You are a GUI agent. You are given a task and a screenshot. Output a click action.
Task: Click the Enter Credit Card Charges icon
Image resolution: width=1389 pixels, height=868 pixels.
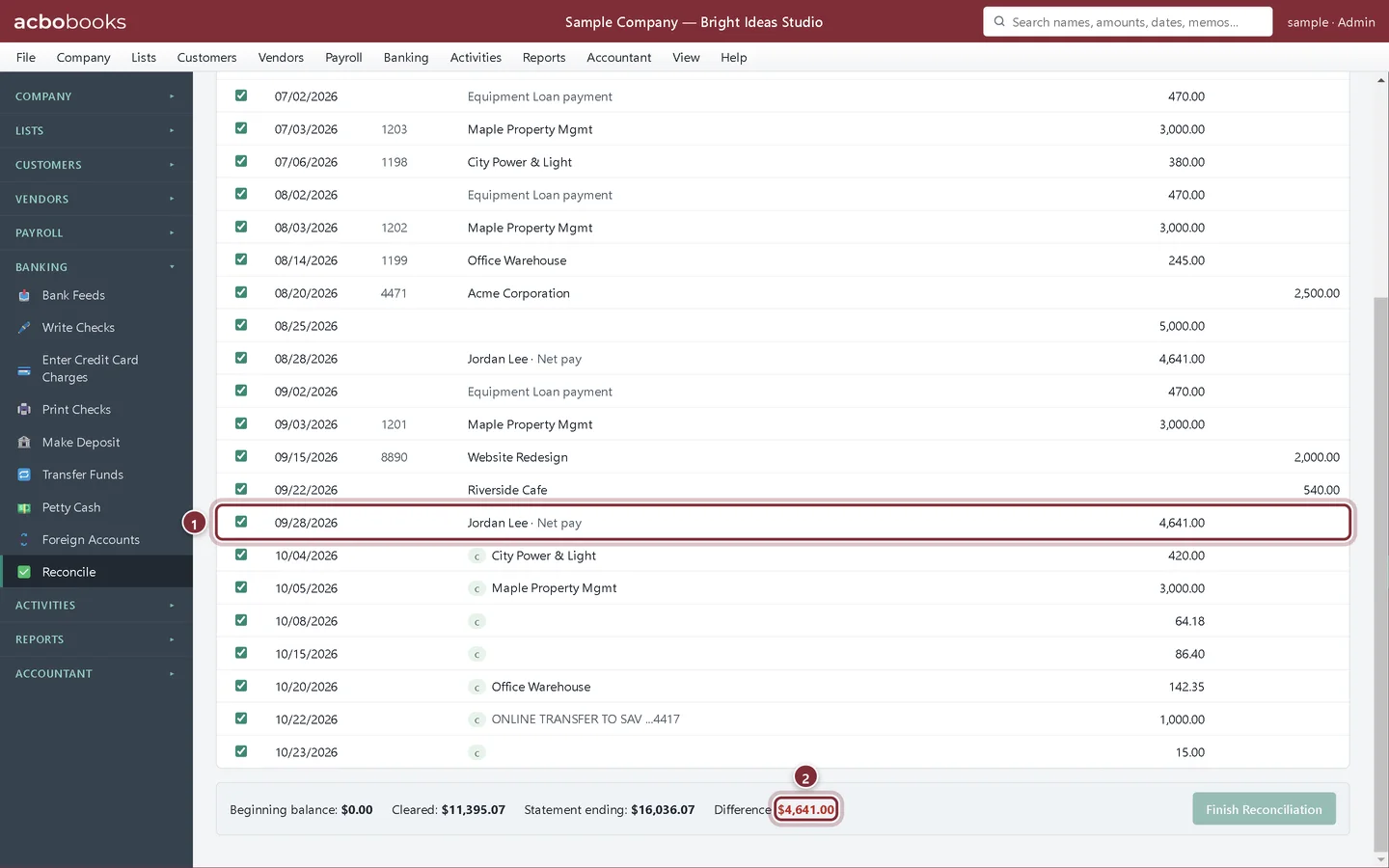24,369
